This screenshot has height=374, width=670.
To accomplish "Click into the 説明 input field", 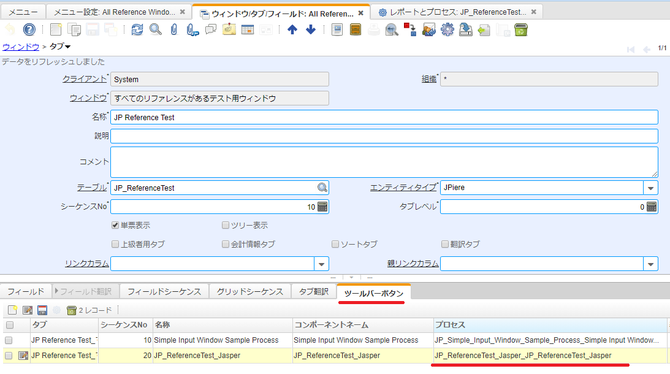I will tap(384, 136).
